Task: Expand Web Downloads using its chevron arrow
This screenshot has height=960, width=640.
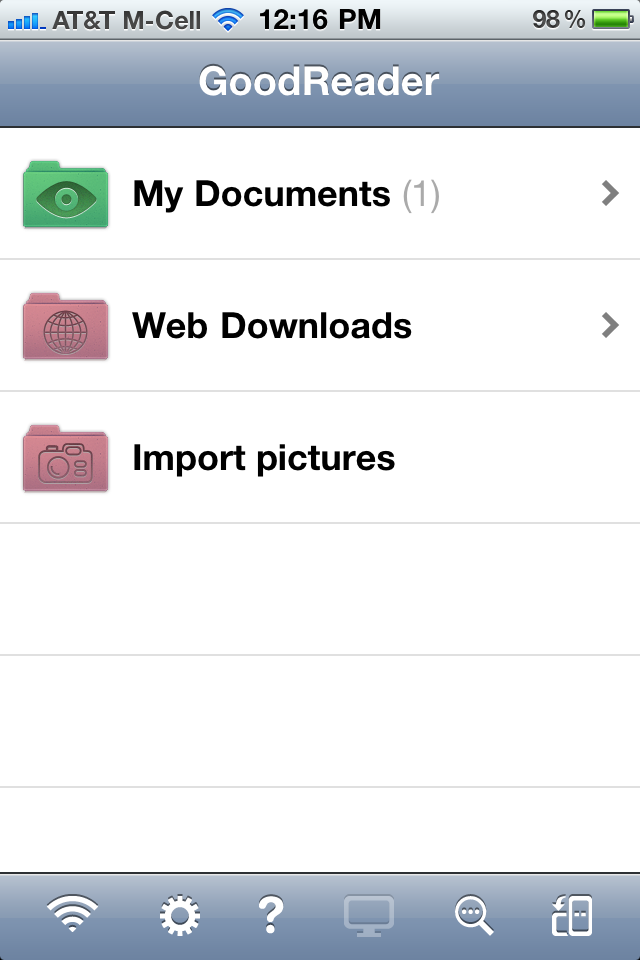Action: pos(610,326)
